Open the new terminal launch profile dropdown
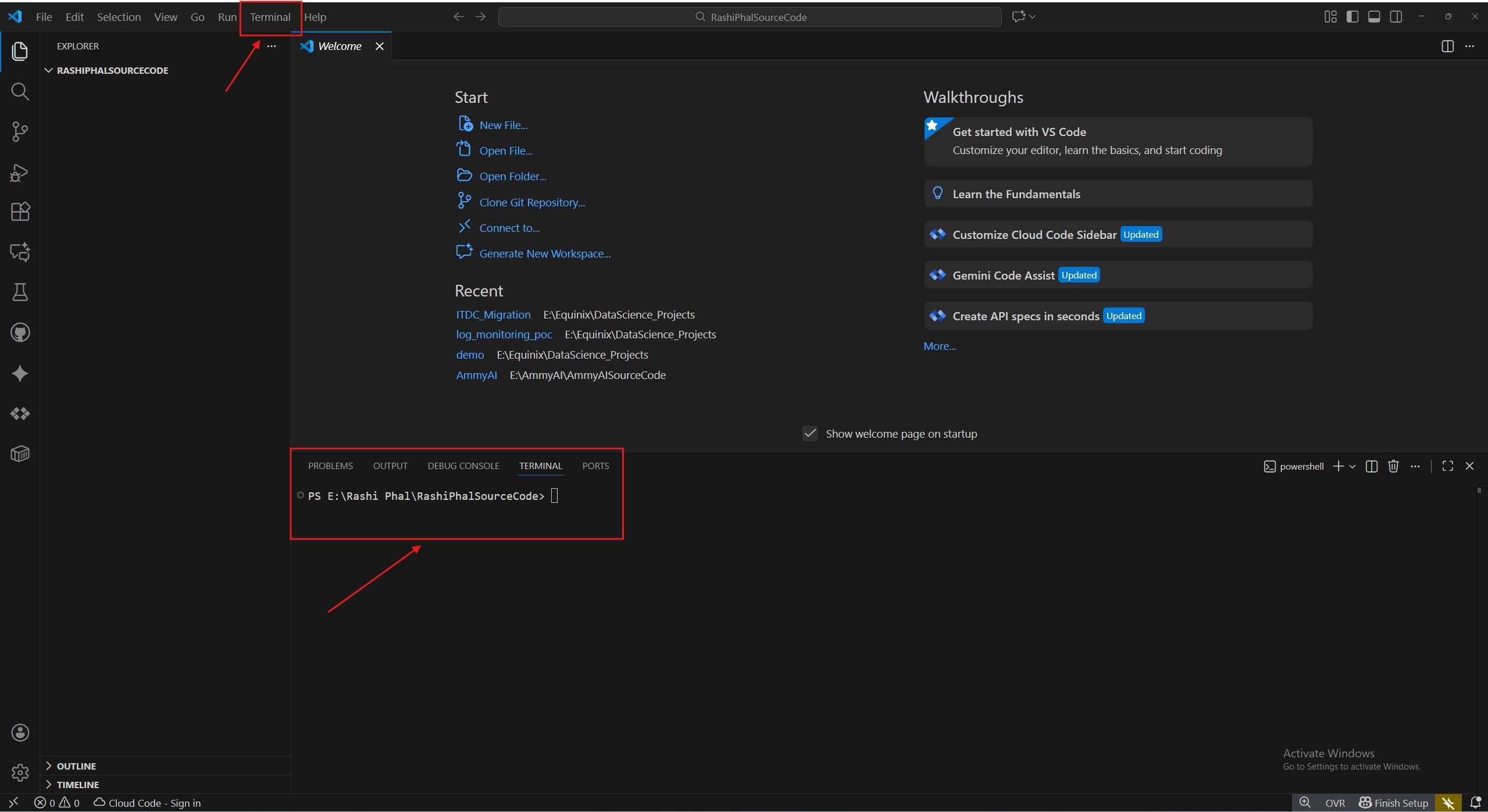Image resolution: width=1488 pixels, height=812 pixels. [x=1353, y=467]
